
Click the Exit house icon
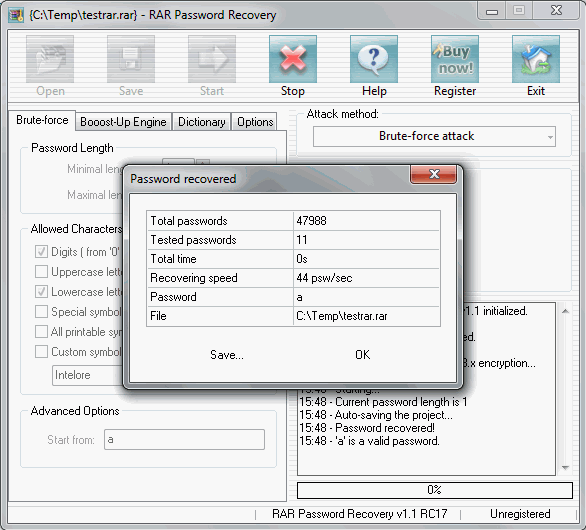(536, 59)
